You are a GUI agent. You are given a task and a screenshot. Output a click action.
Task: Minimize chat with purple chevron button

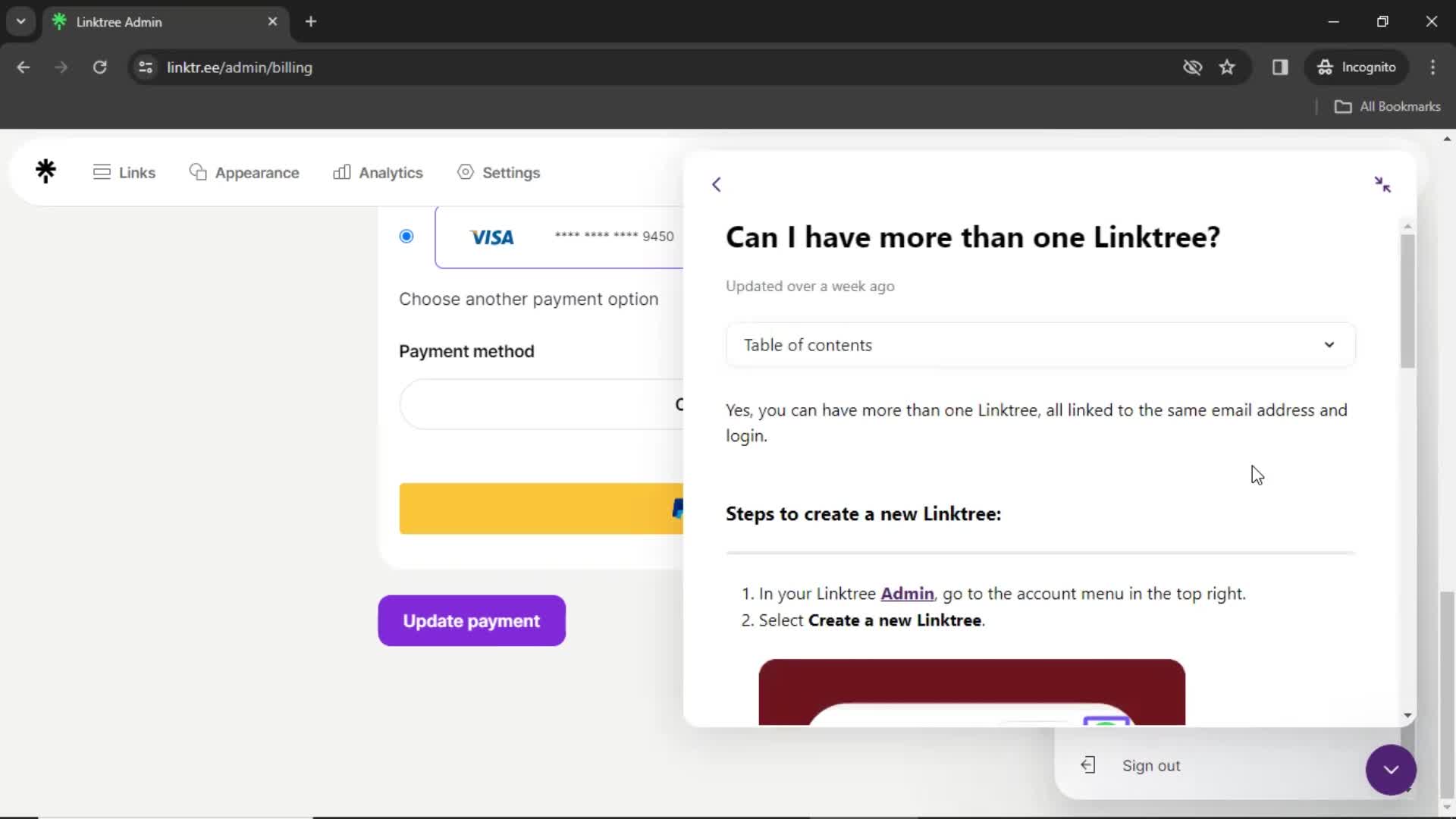(x=1391, y=770)
